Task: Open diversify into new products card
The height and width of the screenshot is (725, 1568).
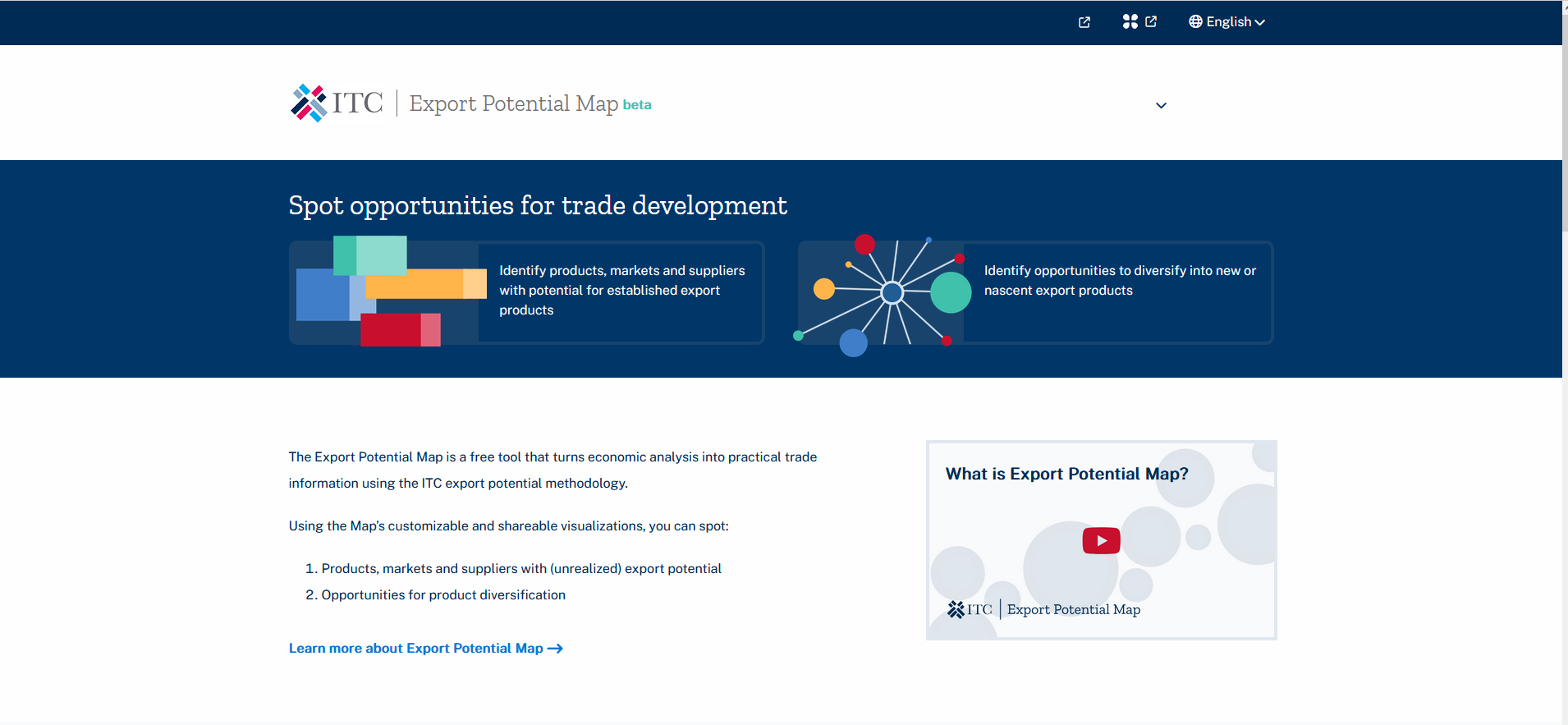Action: [1035, 292]
